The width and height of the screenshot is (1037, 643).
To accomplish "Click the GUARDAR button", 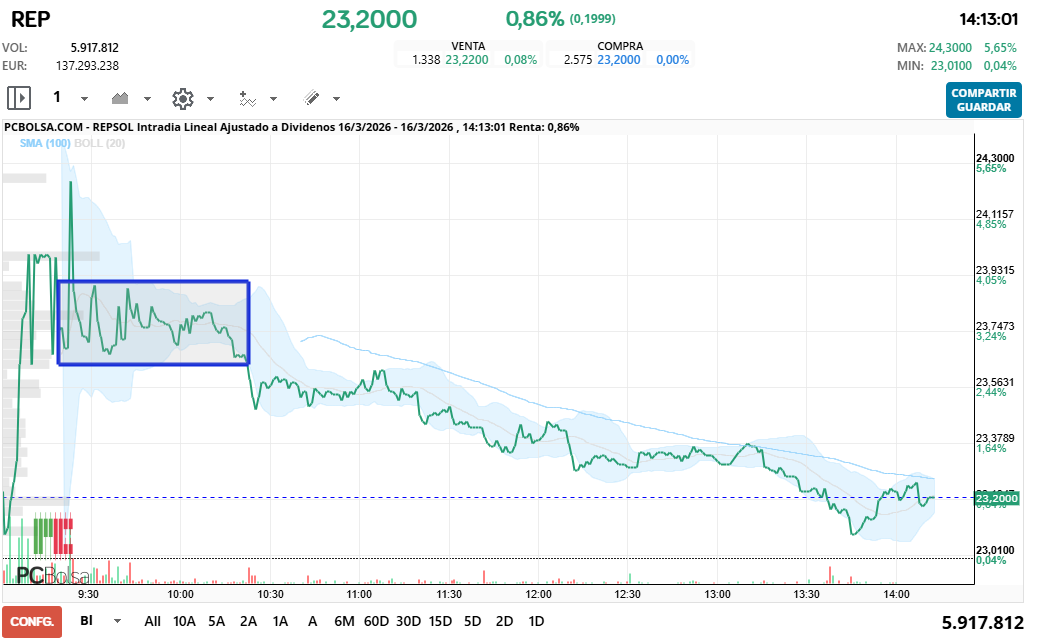I will tap(983, 106).
